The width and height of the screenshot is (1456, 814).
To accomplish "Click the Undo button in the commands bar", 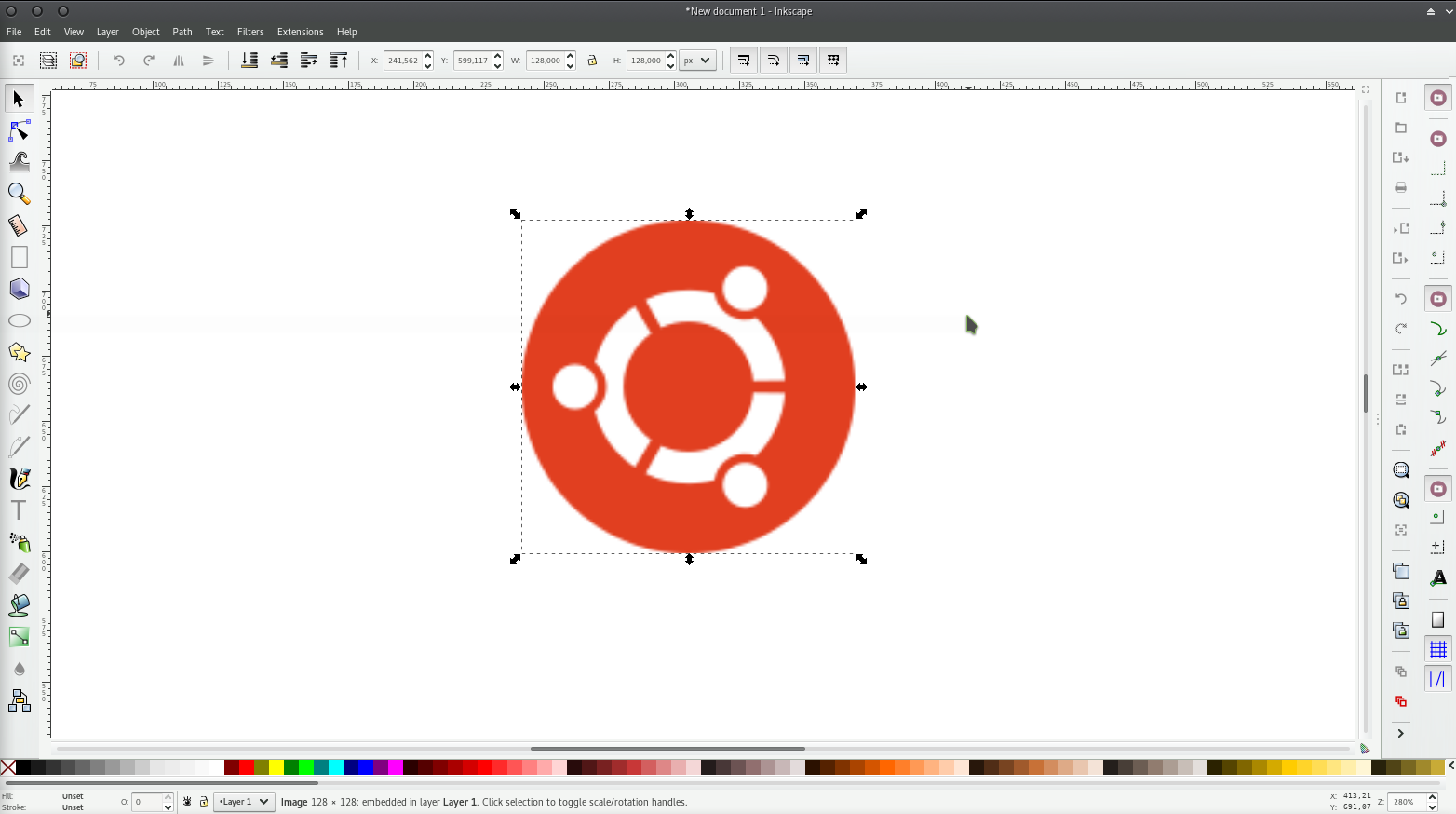I will (x=1401, y=299).
